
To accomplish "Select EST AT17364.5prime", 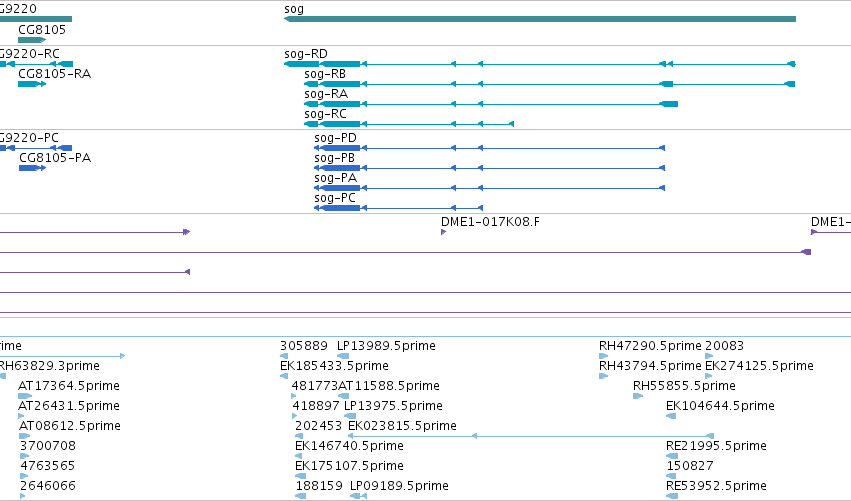I will (x=25, y=396).
